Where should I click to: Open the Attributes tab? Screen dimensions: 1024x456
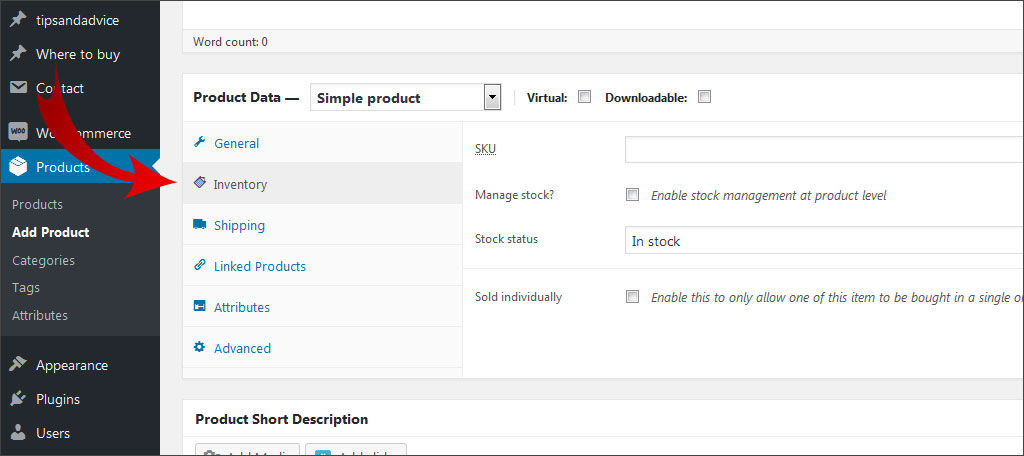click(x=241, y=307)
